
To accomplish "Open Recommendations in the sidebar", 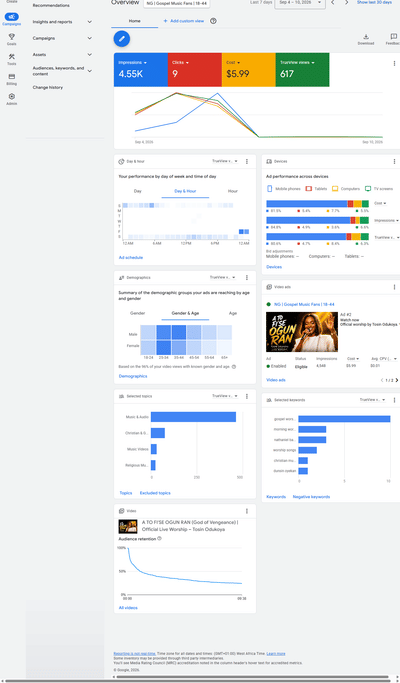I will pos(51,6).
